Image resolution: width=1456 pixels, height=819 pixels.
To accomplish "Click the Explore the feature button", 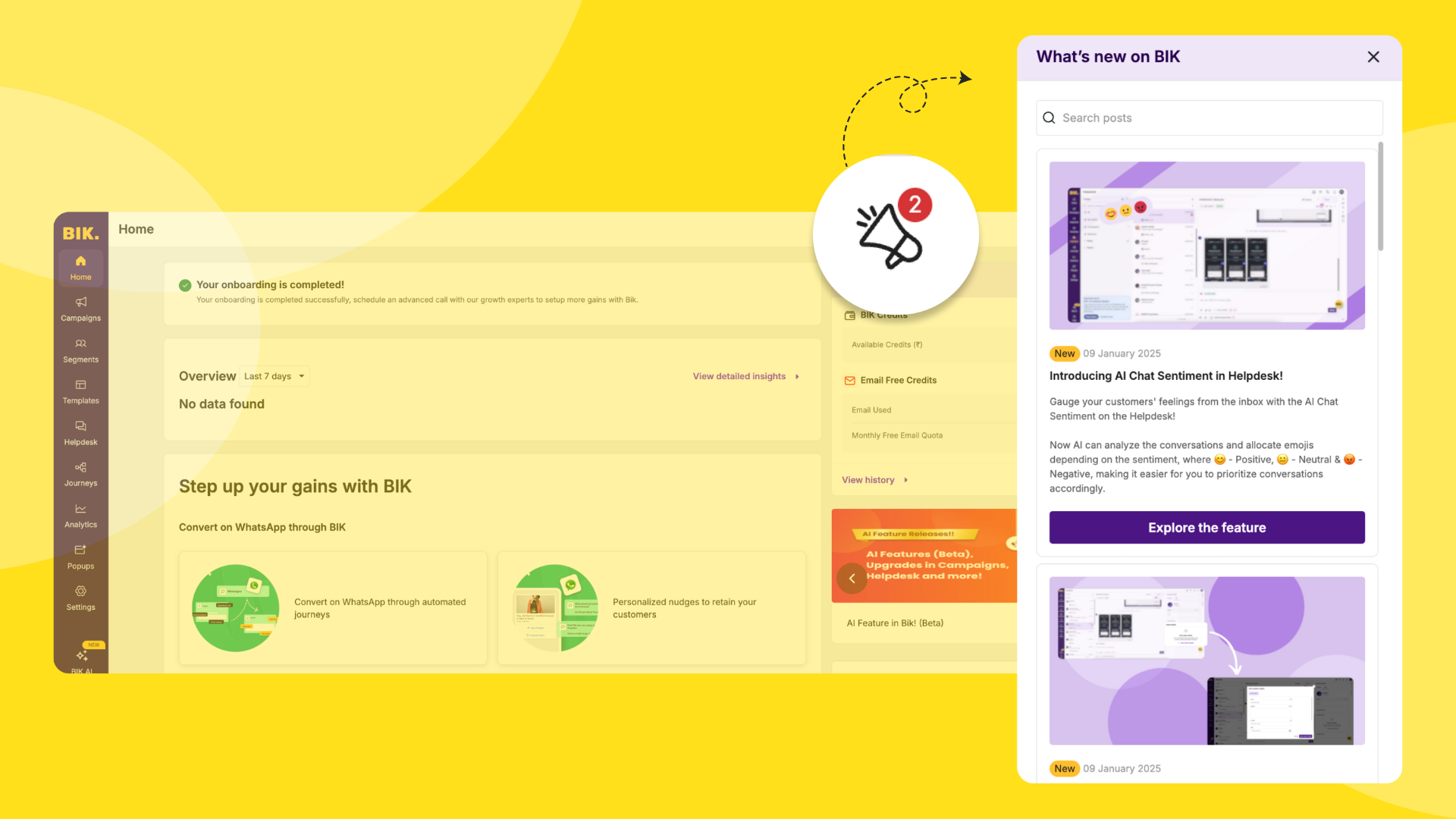I will tap(1207, 527).
